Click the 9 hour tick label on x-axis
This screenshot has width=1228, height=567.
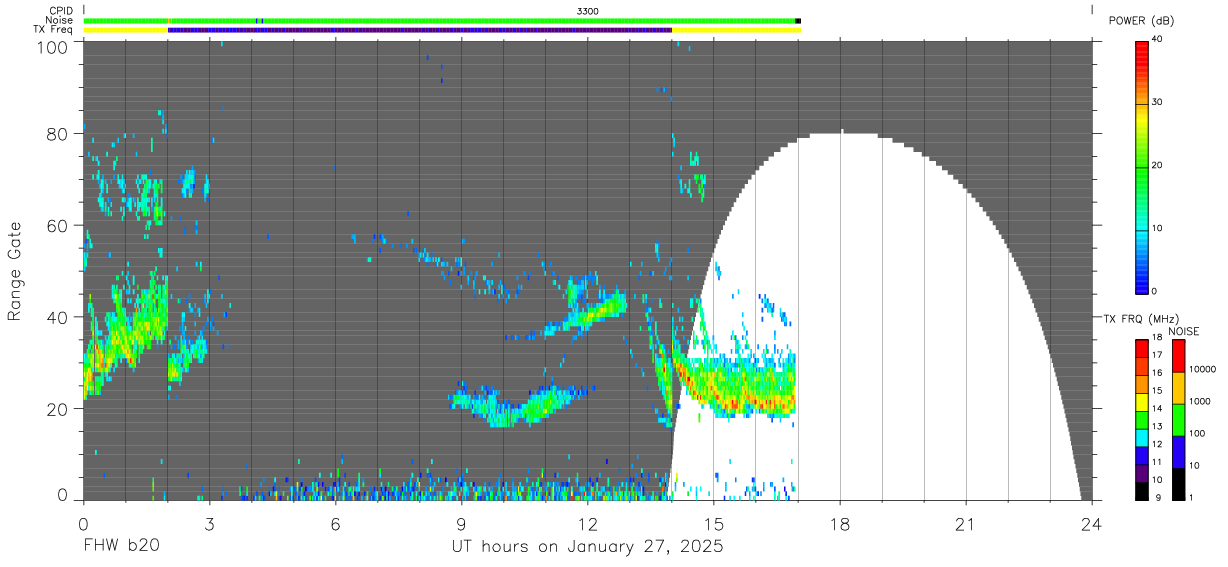(x=461, y=523)
